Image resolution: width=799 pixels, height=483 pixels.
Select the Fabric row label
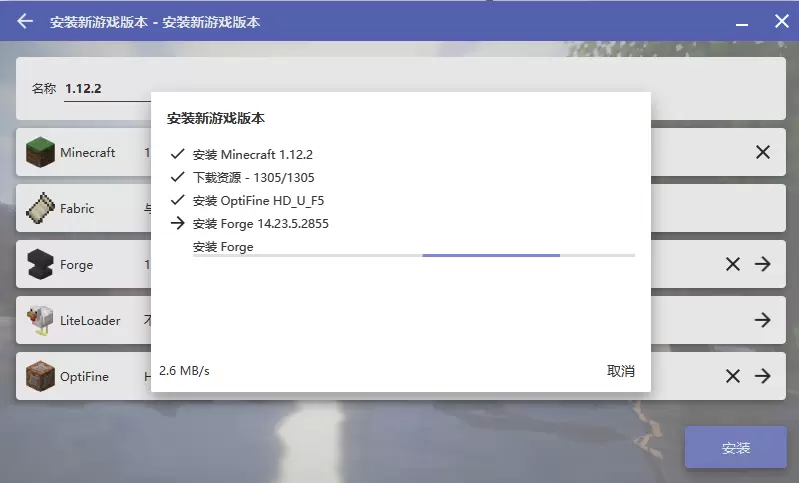tap(77, 208)
